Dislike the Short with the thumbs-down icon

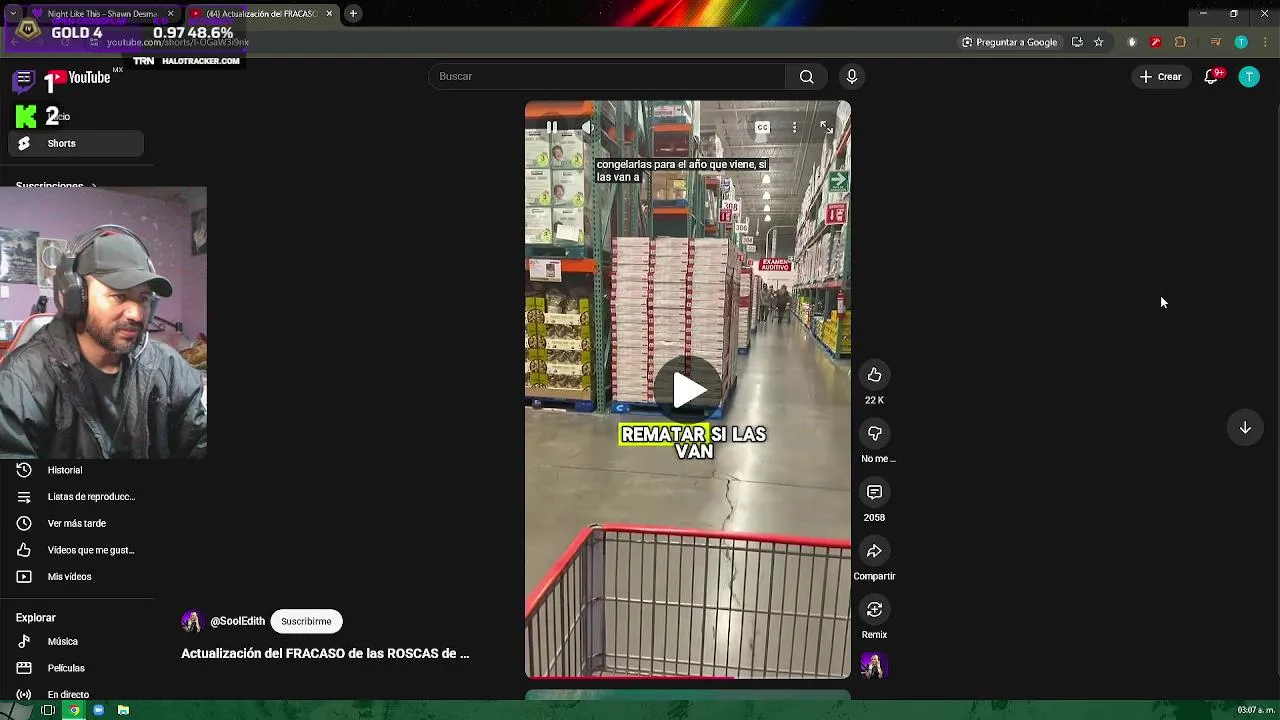coord(874,433)
